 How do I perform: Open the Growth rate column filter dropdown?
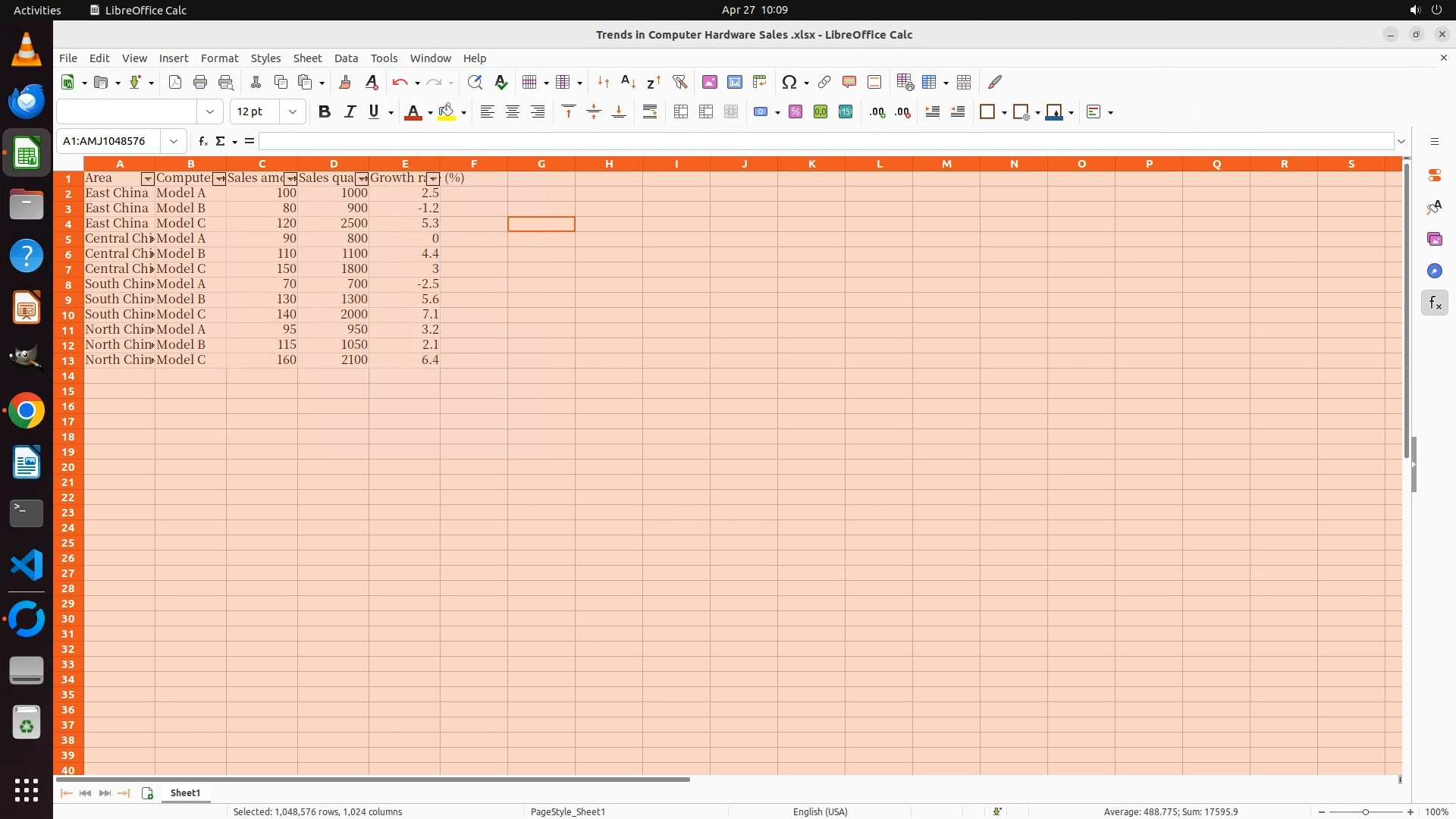pos(433,179)
